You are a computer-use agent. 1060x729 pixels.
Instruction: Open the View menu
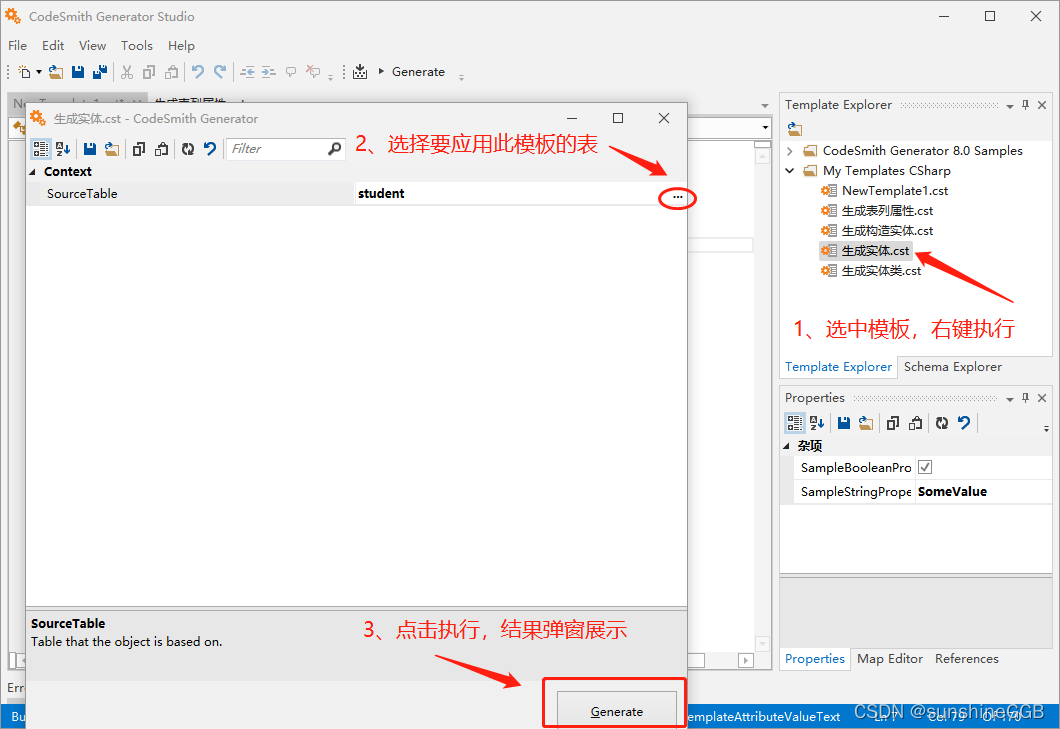[x=93, y=45]
